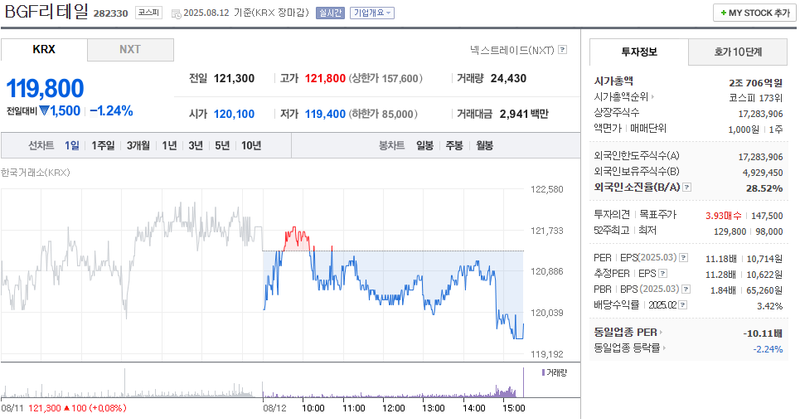Click the 동일업종 등락률 value -2.24%
This screenshot has height=419, width=800.
tap(768, 350)
